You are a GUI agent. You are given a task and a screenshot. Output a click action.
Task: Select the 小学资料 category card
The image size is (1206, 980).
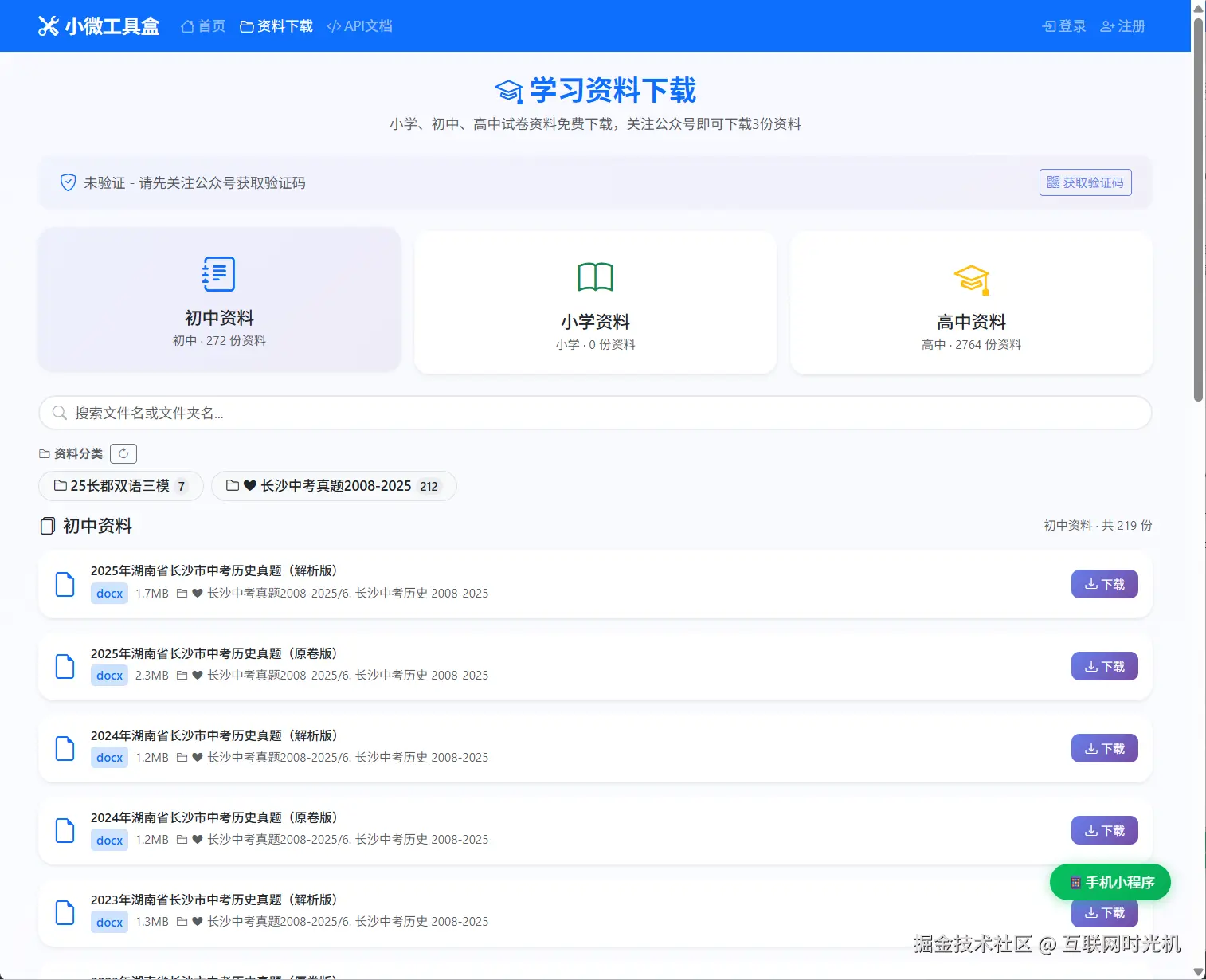[595, 304]
